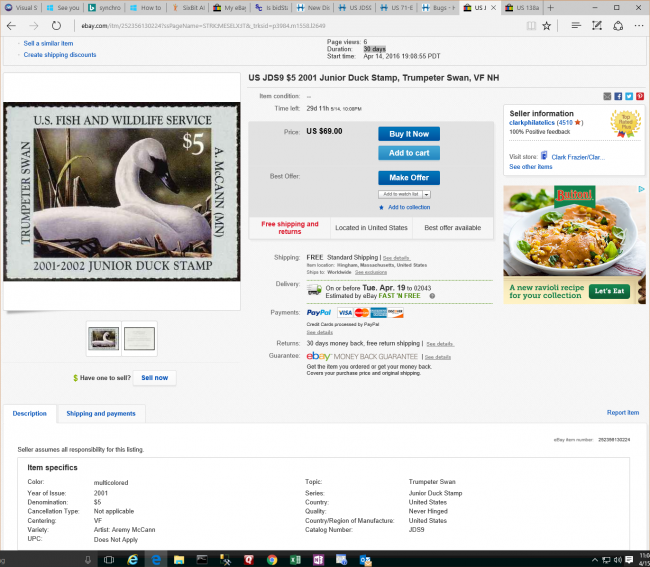Viewport: 650px width, 567px height.
Task: Show hidden system tray icons
Action: 595,560
